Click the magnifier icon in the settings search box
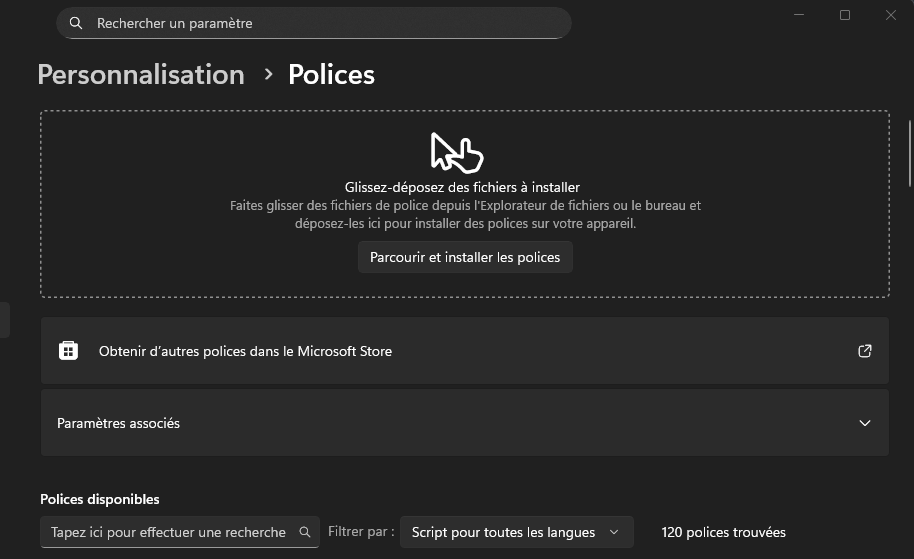This screenshot has width=914, height=559. (x=76, y=23)
